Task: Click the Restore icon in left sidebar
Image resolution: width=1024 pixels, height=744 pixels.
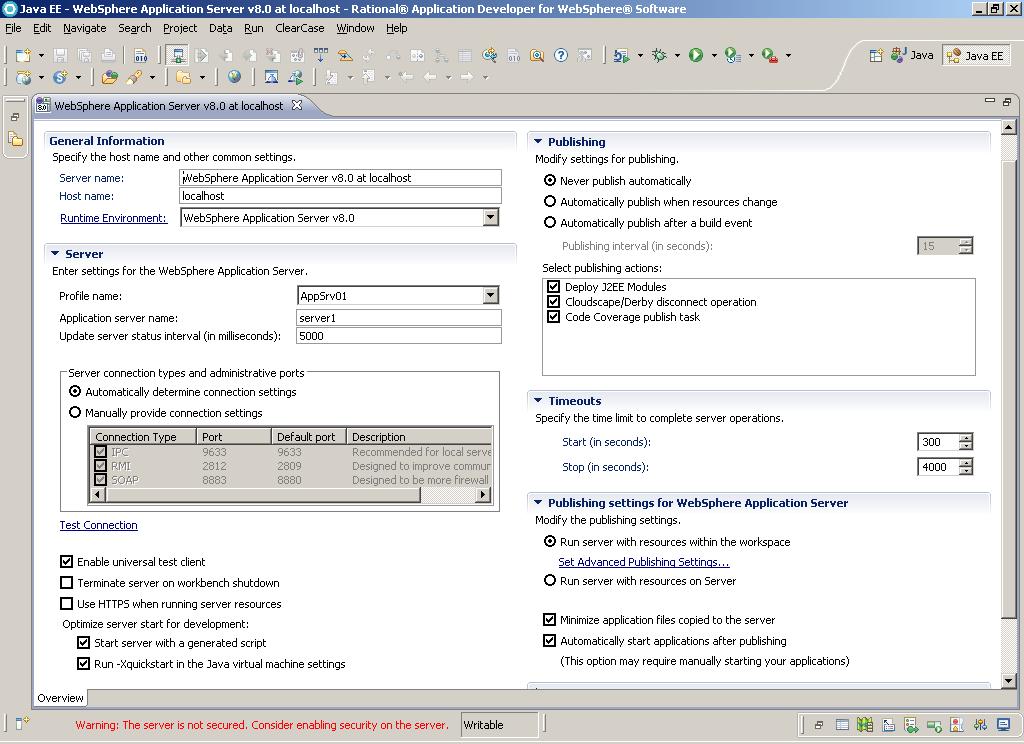Action: coord(15,117)
